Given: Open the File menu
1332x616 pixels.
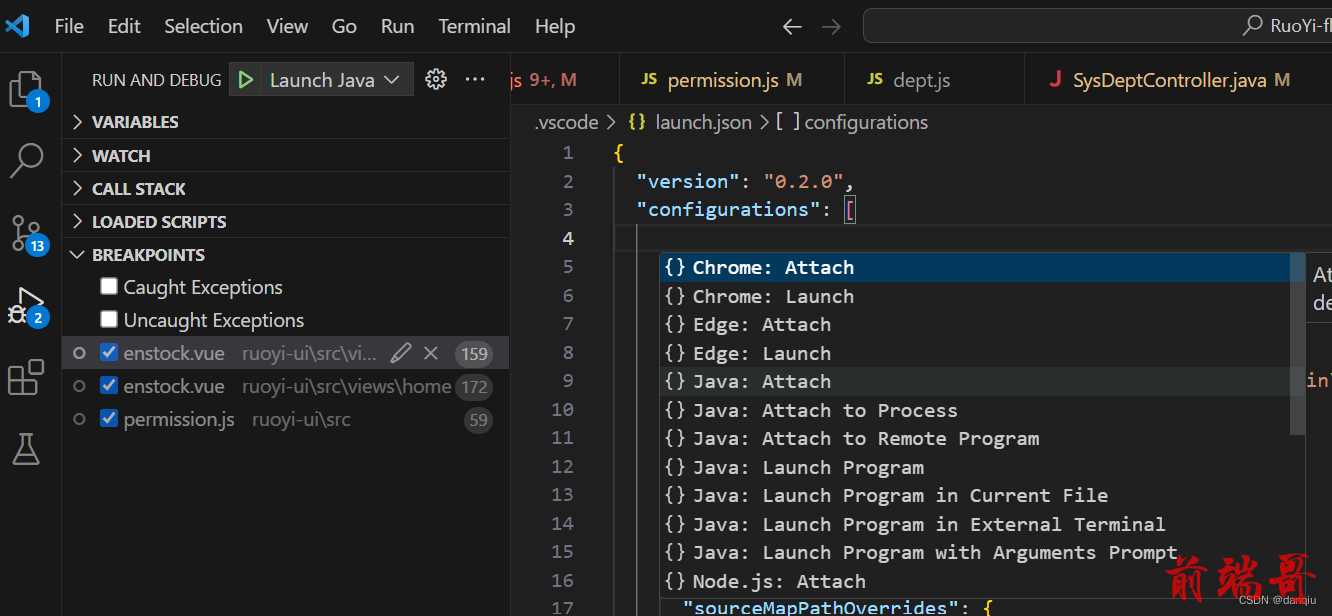Looking at the screenshot, I should pos(69,27).
